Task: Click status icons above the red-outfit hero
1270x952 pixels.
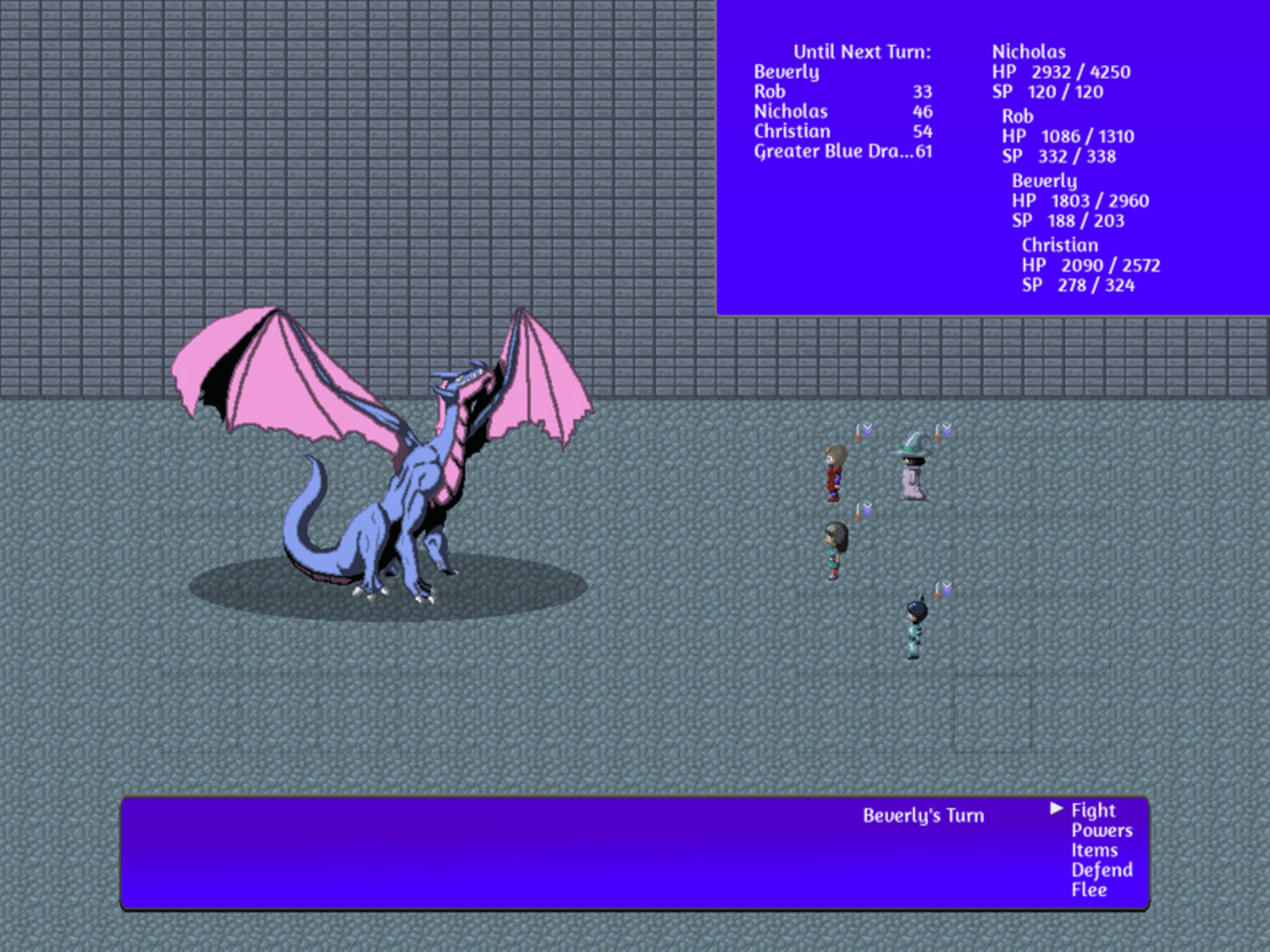Action: pyautogui.click(x=863, y=430)
